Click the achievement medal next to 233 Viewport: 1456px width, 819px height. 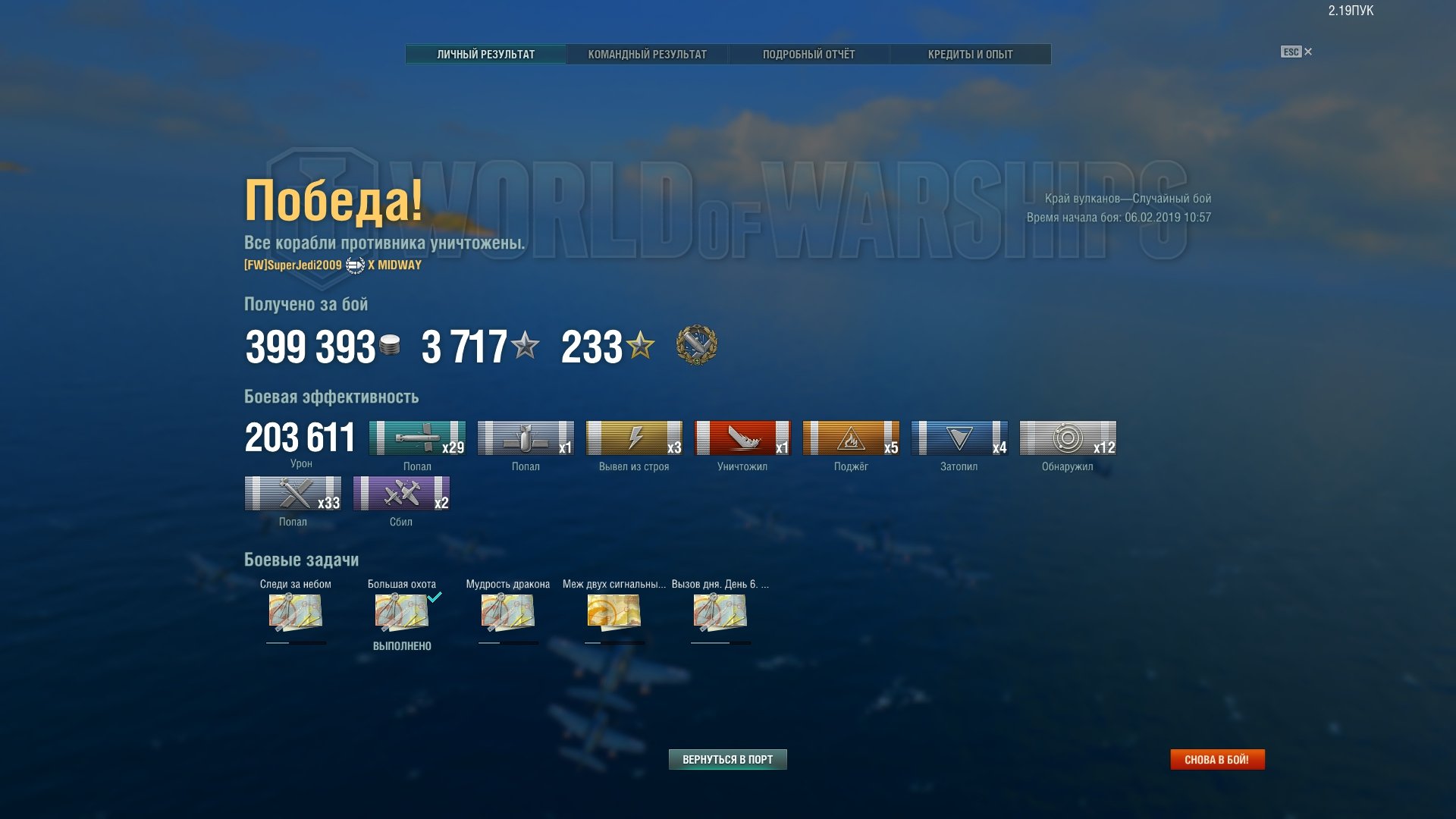(696, 346)
